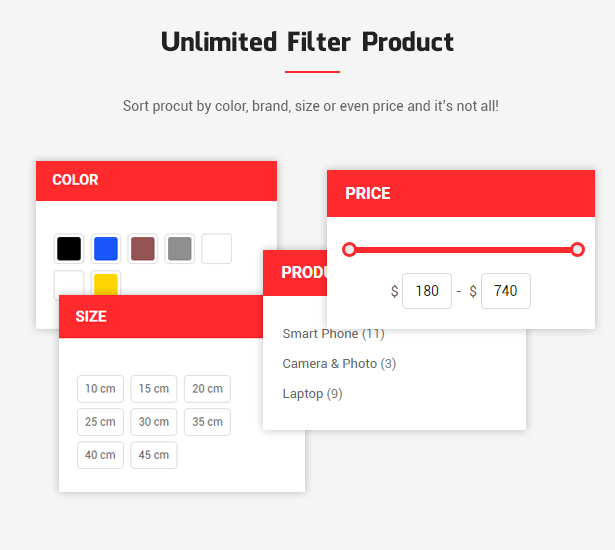Select the 10 cm size option
Screen dimensions: 615x550
click(x=100, y=389)
